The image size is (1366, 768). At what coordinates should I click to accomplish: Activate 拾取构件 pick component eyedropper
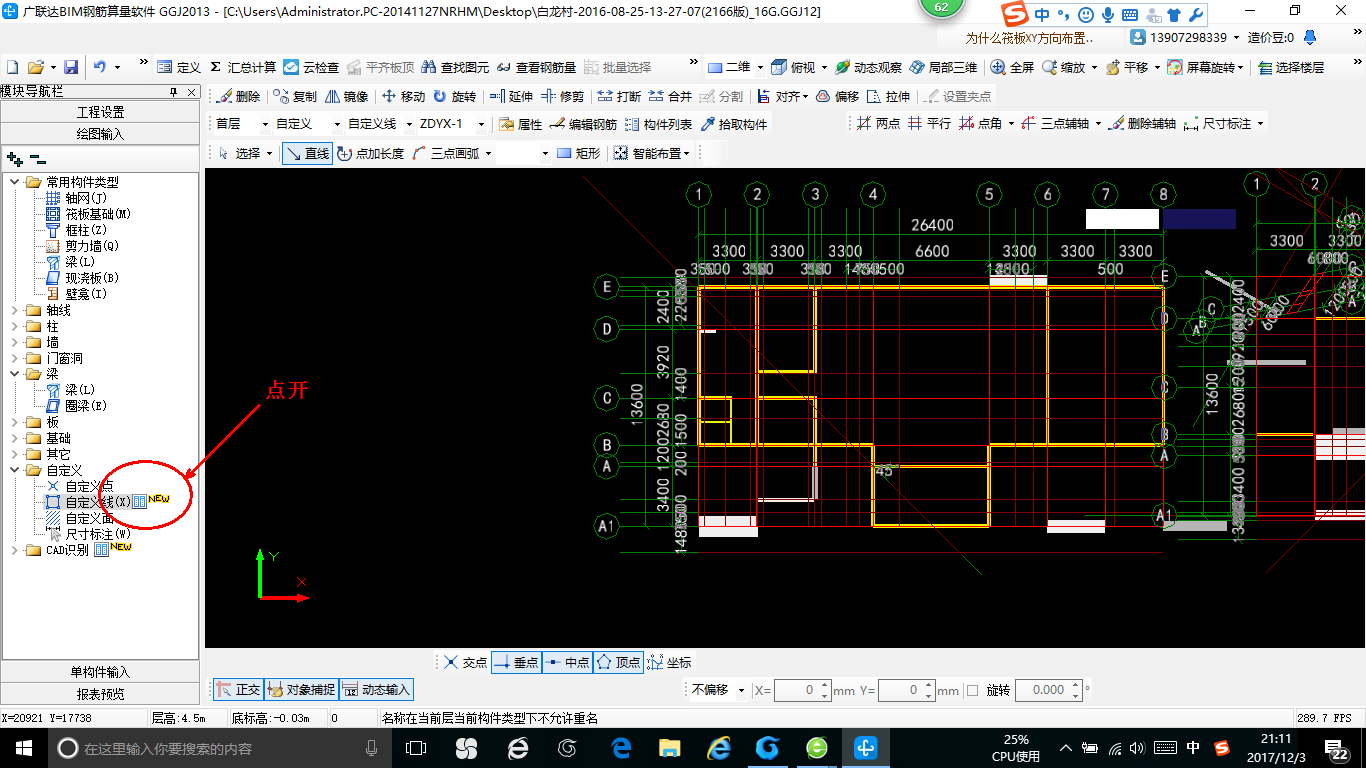tap(734, 124)
